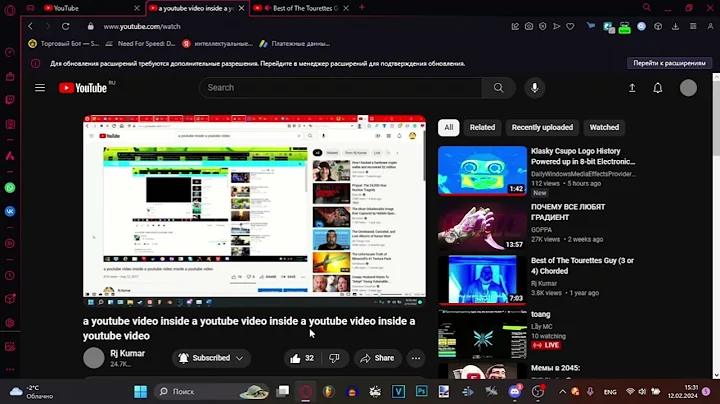This screenshot has height=404, width=720.
Task: Click the taskbar Поиск search box
Action: click(212, 391)
